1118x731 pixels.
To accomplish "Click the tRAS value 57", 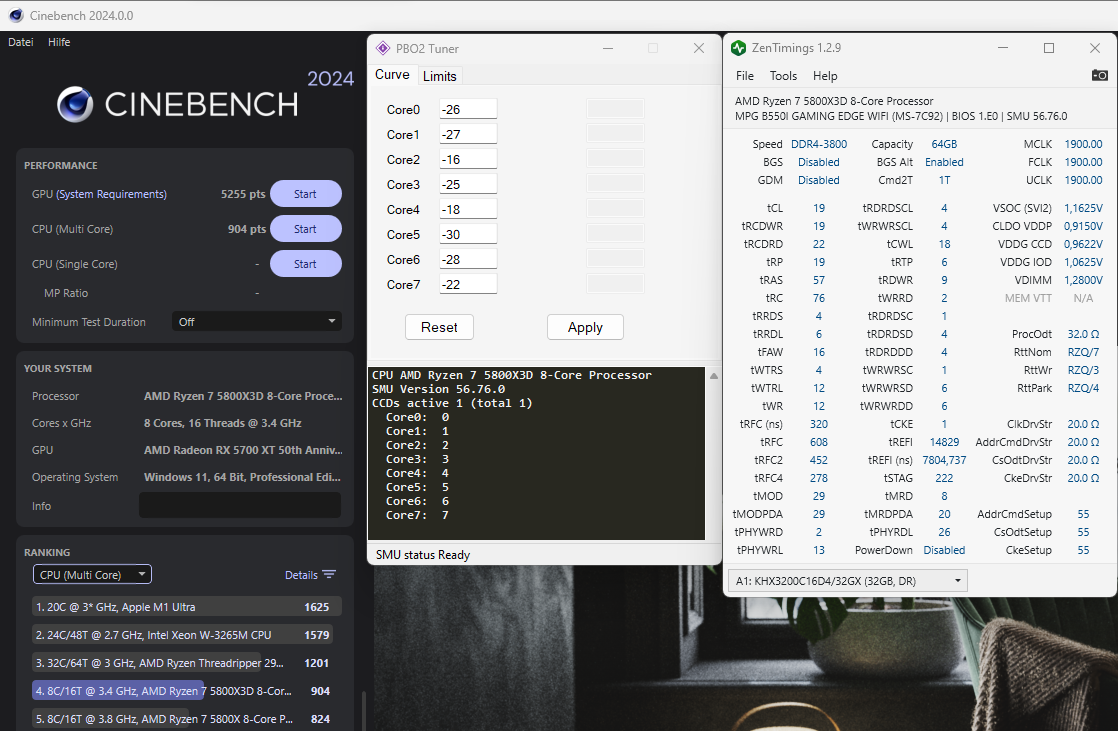I will click(x=819, y=280).
